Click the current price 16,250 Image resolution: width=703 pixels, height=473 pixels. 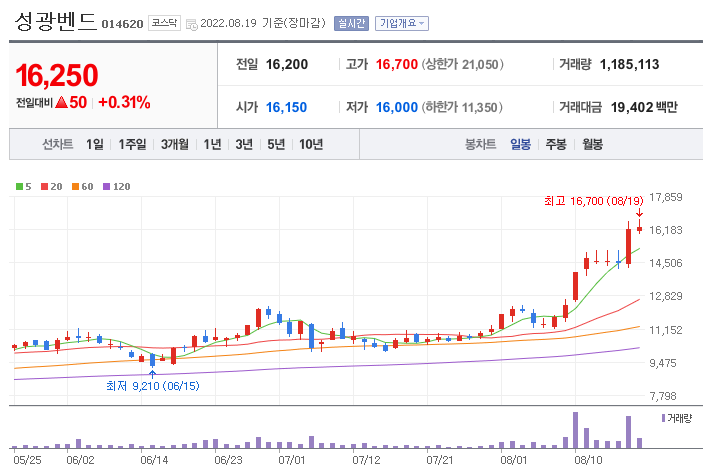pos(57,75)
